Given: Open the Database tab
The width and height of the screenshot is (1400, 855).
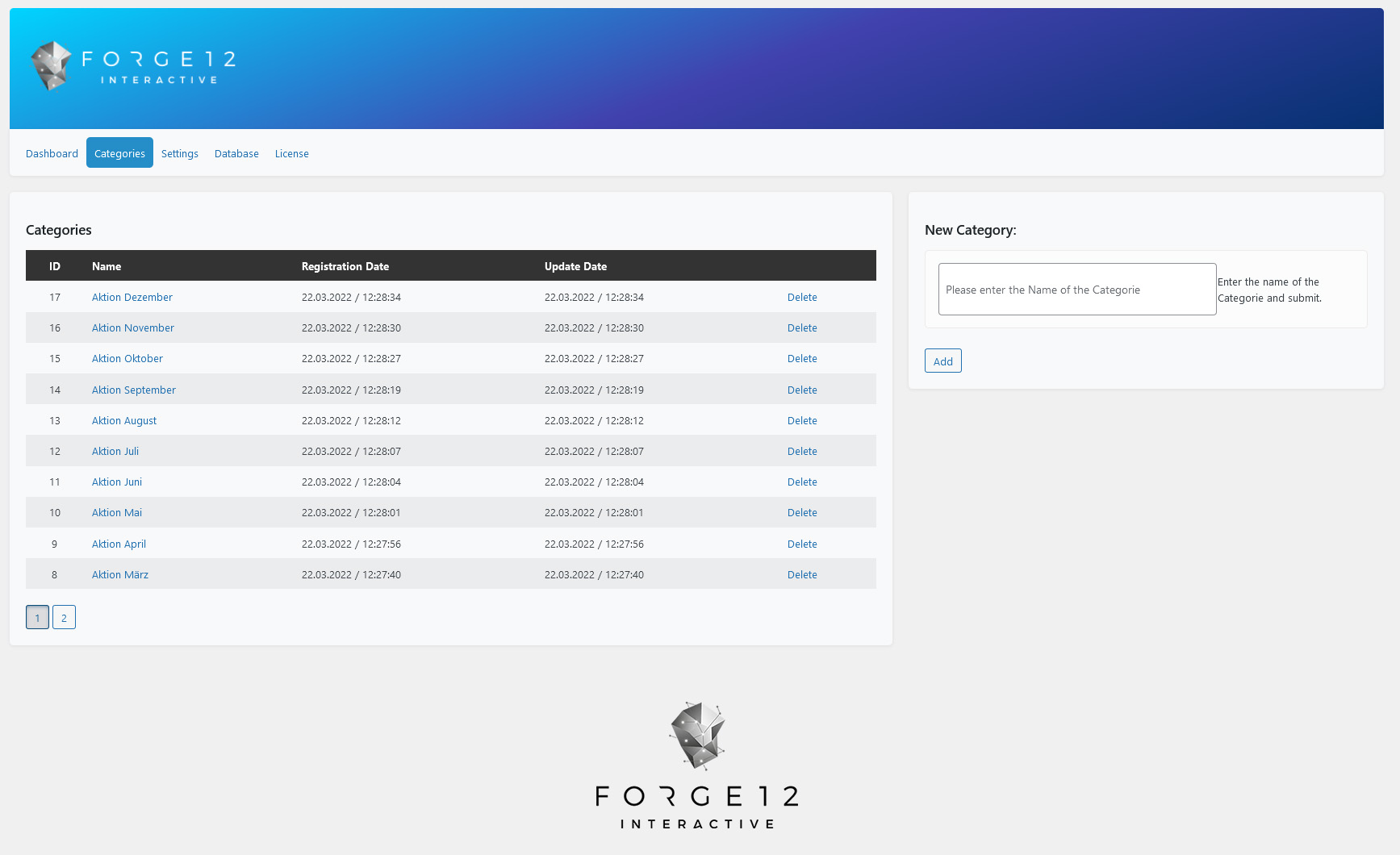Looking at the screenshot, I should coord(236,153).
